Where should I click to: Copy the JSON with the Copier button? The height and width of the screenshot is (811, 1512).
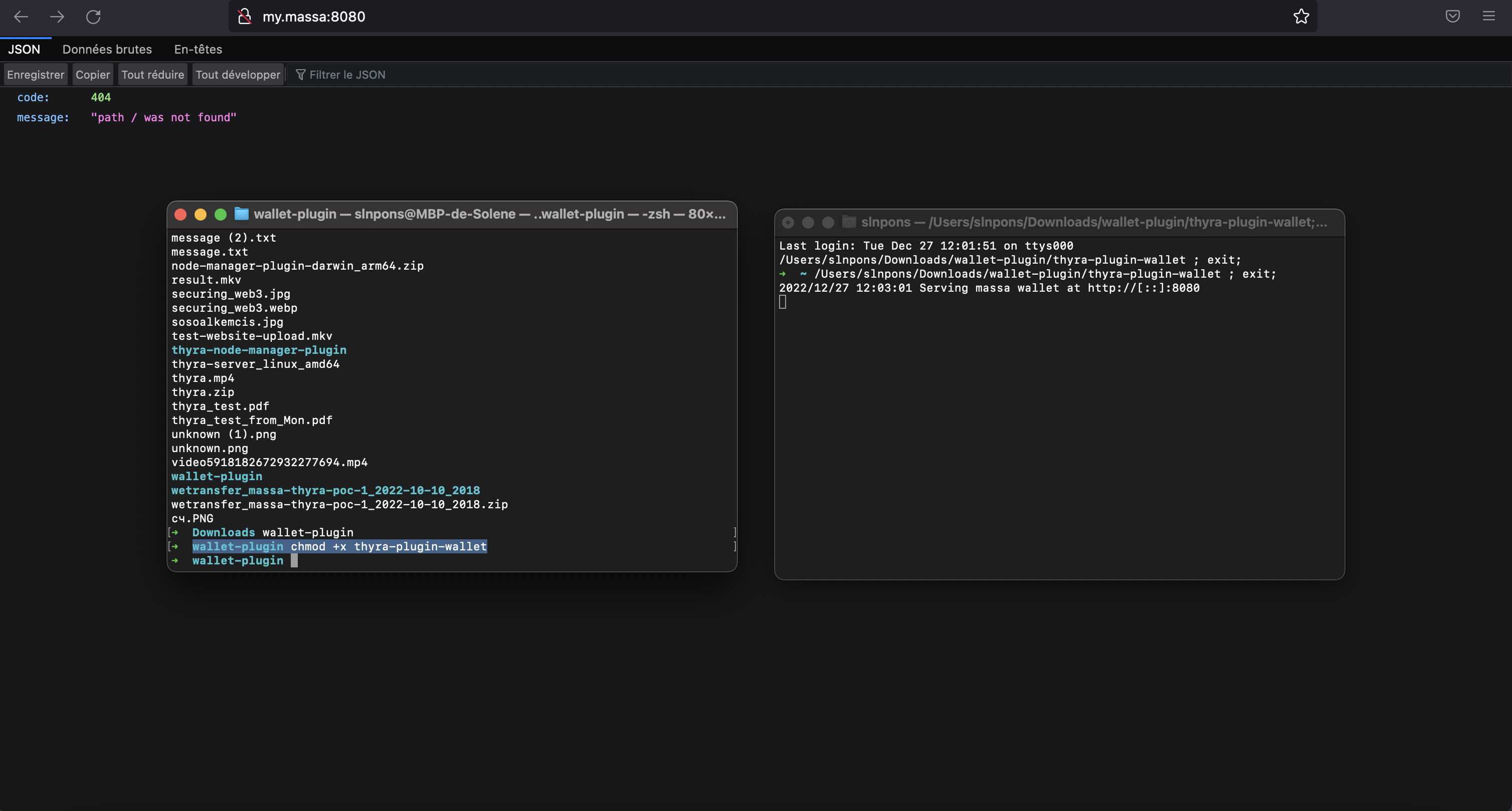point(92,75)
